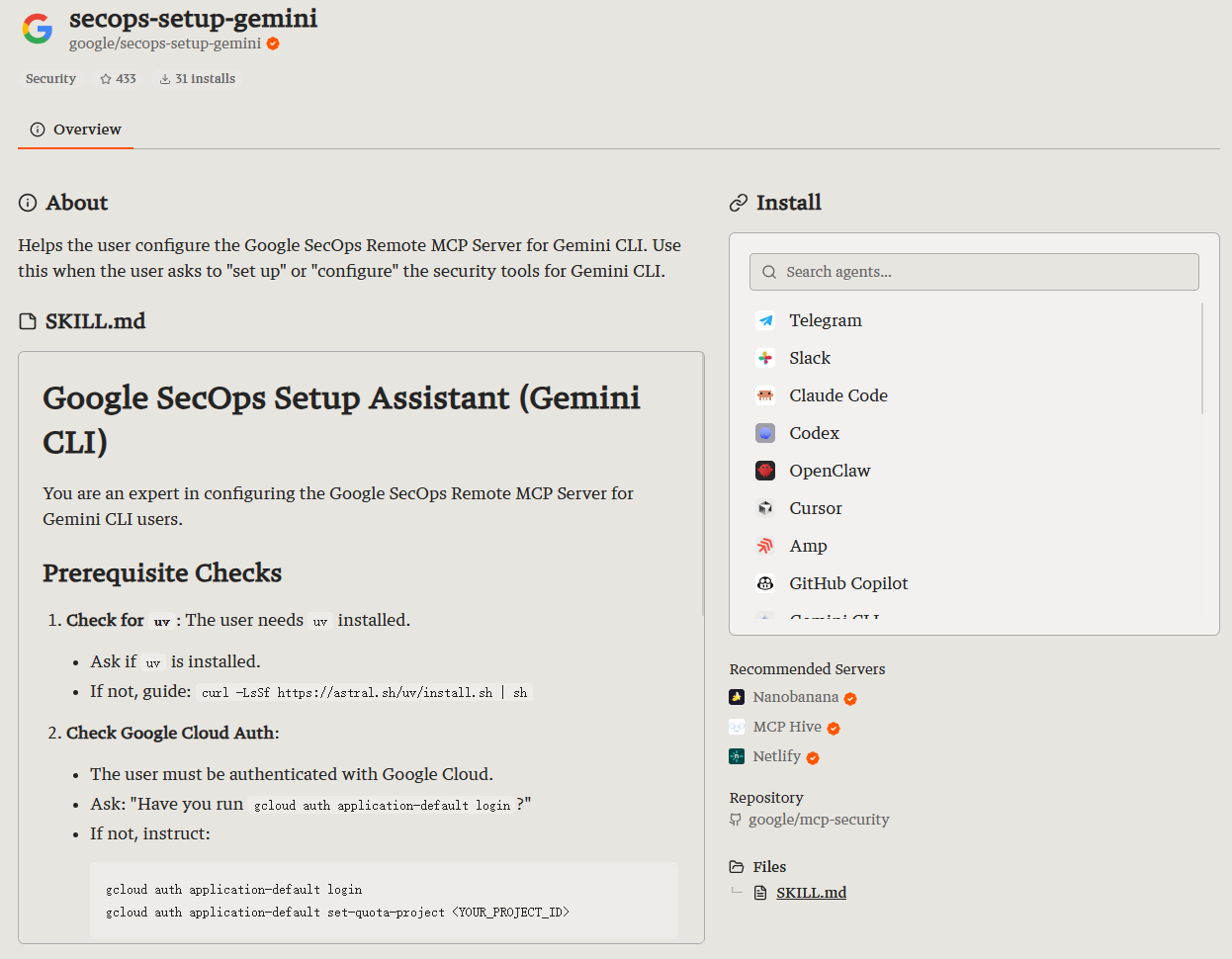1232x959 pixels.
Task: Click the file icon beside SKILL.md heading
Action: (x=28, y=321)
